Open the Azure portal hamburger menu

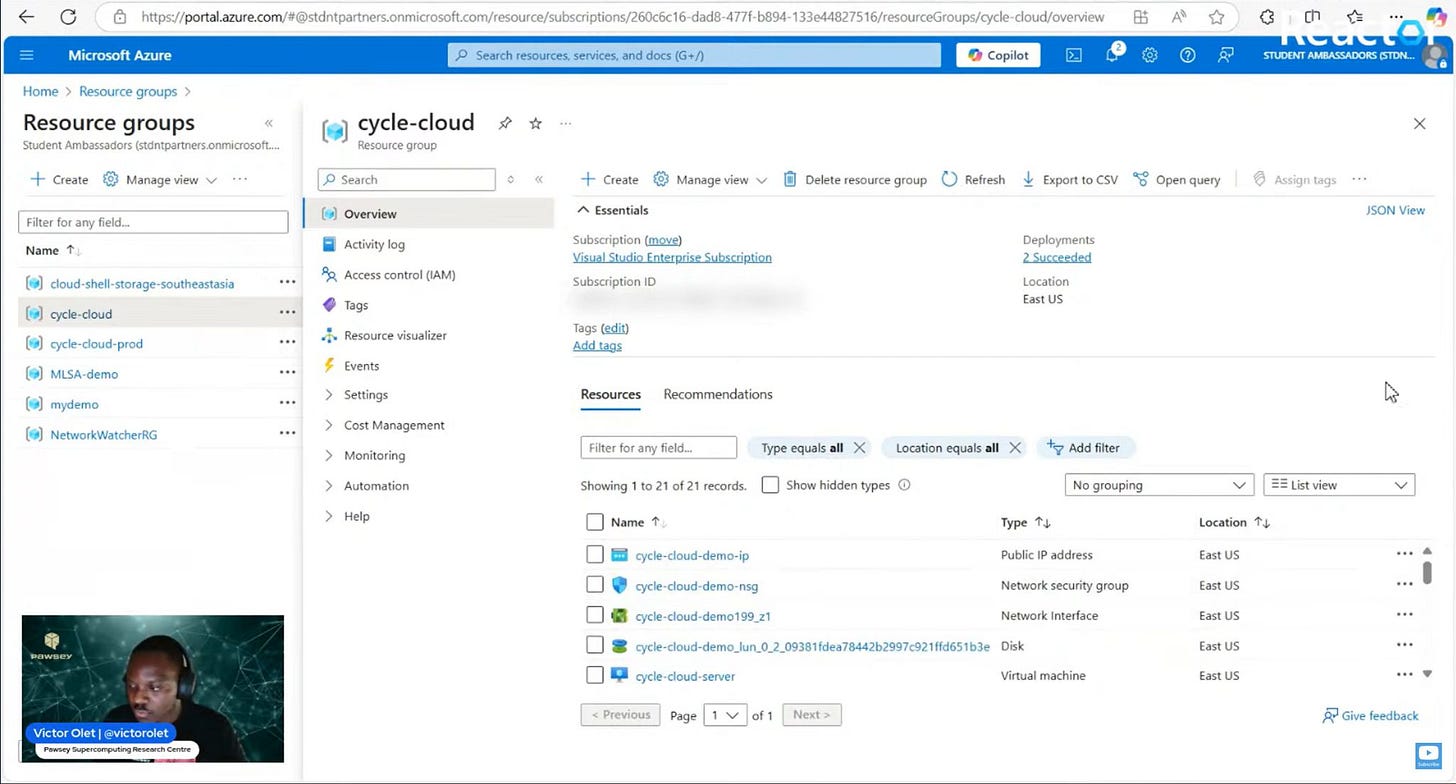click(x=27, y=55)
